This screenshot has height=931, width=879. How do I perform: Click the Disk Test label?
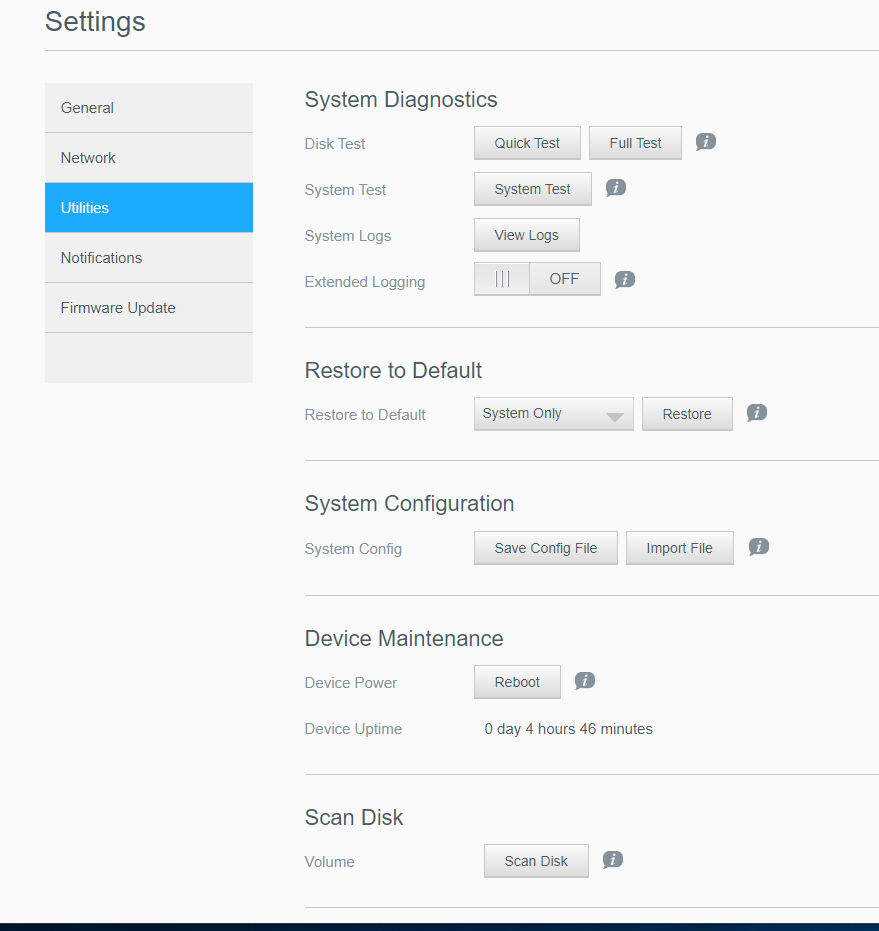(x=334, y=144)
